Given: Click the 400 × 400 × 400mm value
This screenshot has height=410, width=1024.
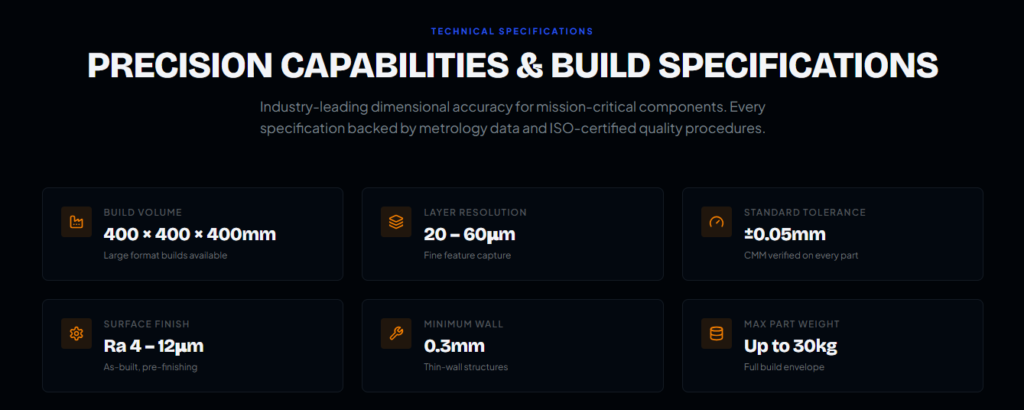Looking at the screenshot, I should [190, 235].
